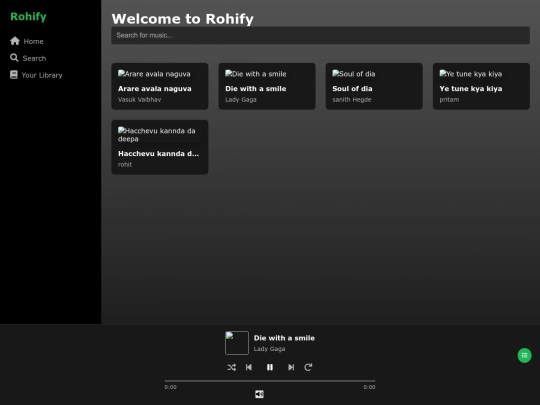Click now-playing artist Lady Gaga

(x=269, y=349)
